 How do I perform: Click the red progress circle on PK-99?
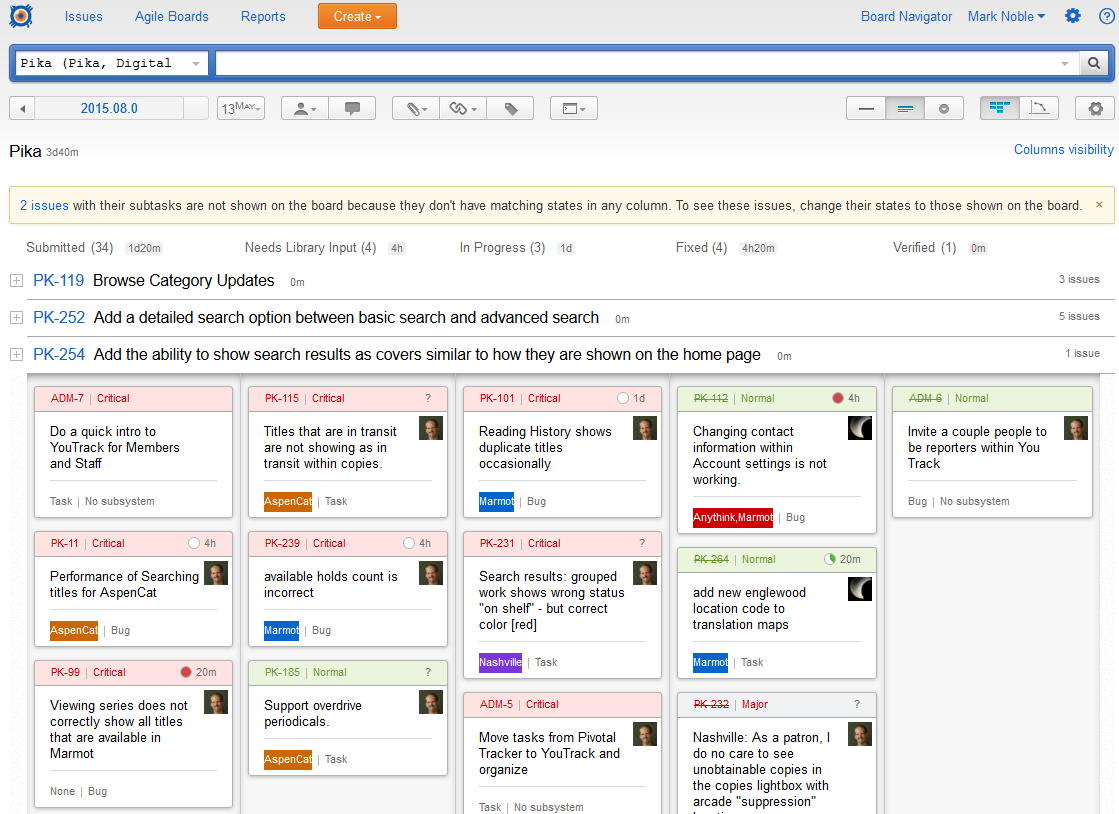coord(186,672)
